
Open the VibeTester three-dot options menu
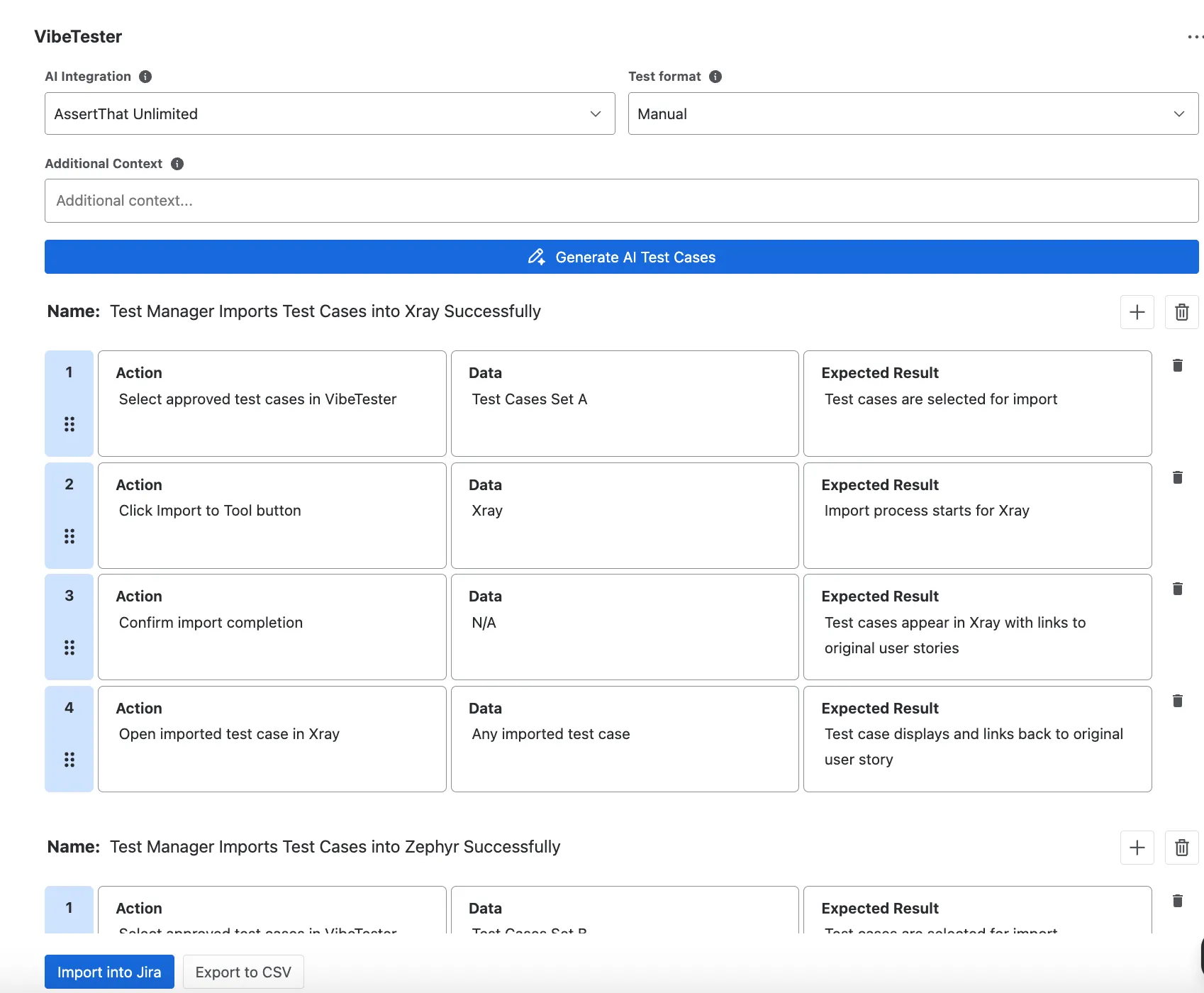click(1195, 37)
